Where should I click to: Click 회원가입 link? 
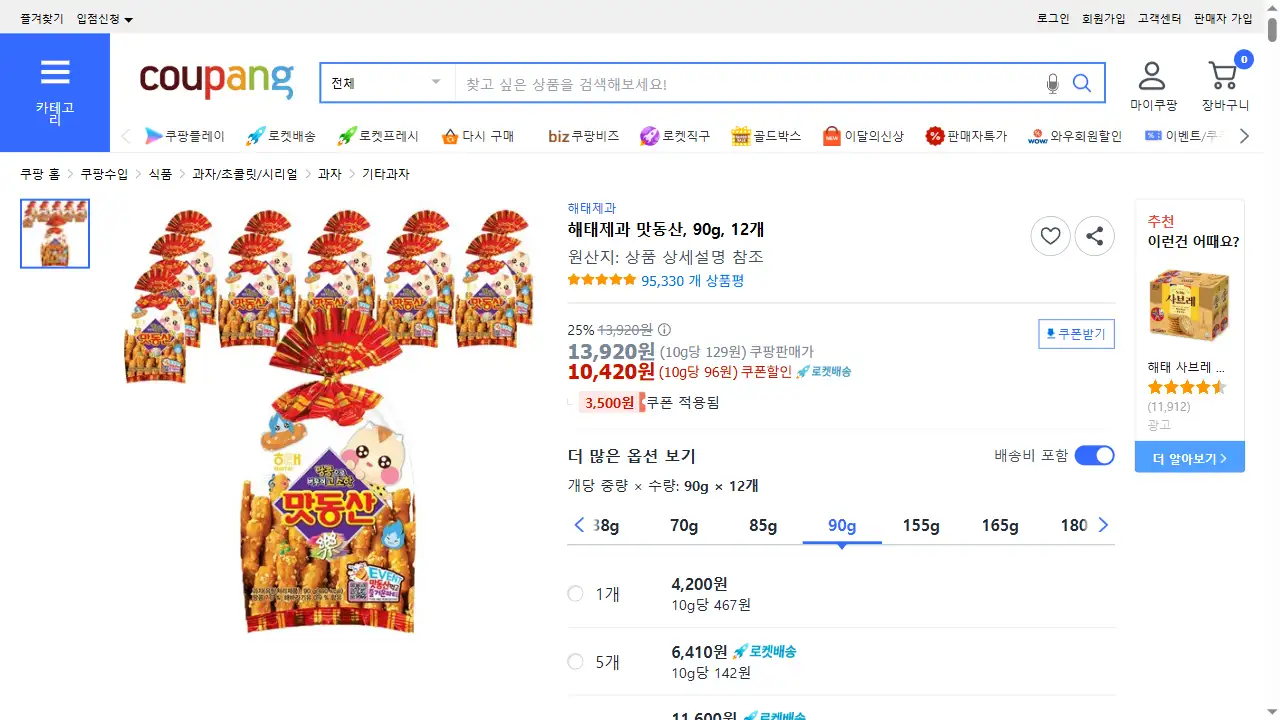coord(1104,19)
